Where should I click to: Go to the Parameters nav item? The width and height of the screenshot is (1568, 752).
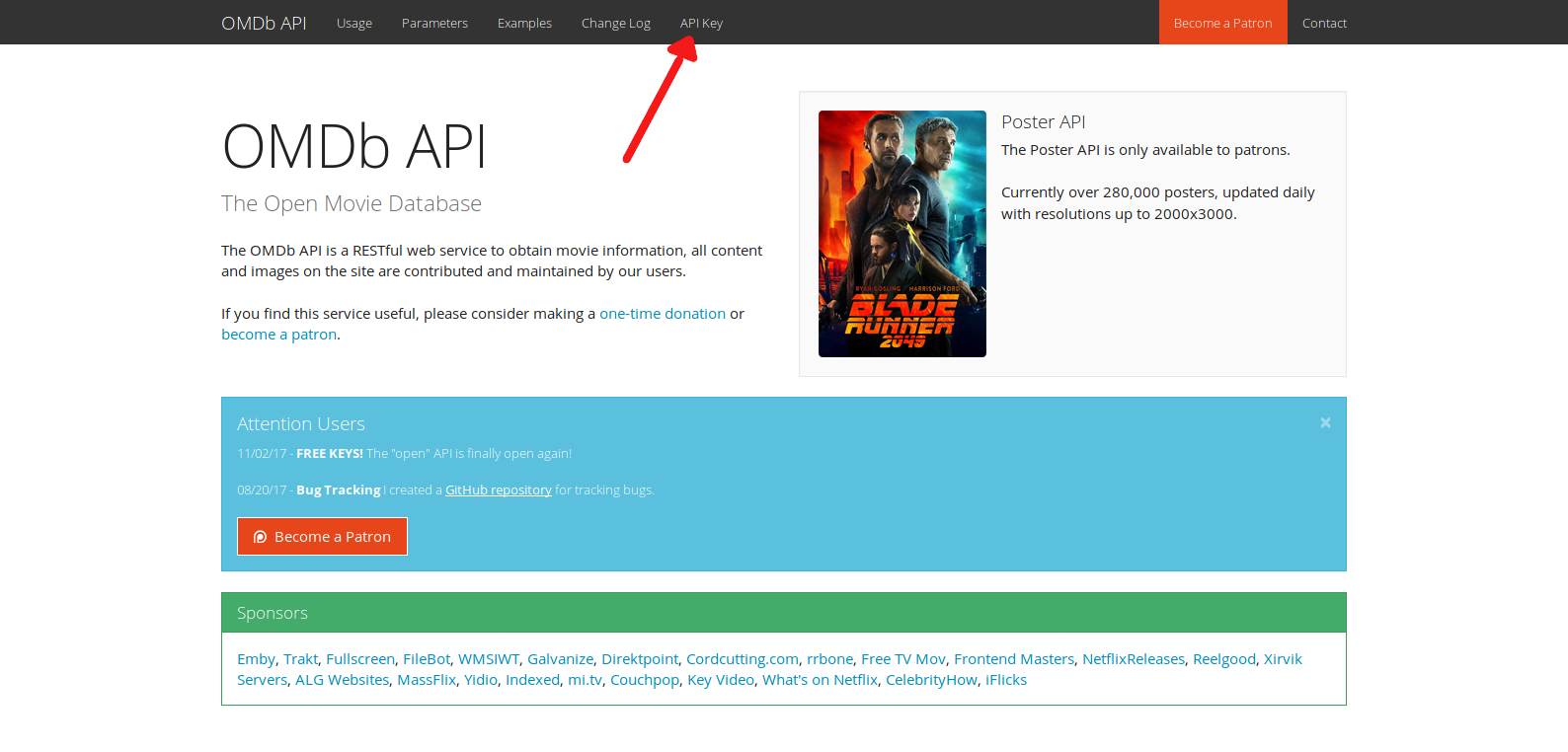pos(434,23)
